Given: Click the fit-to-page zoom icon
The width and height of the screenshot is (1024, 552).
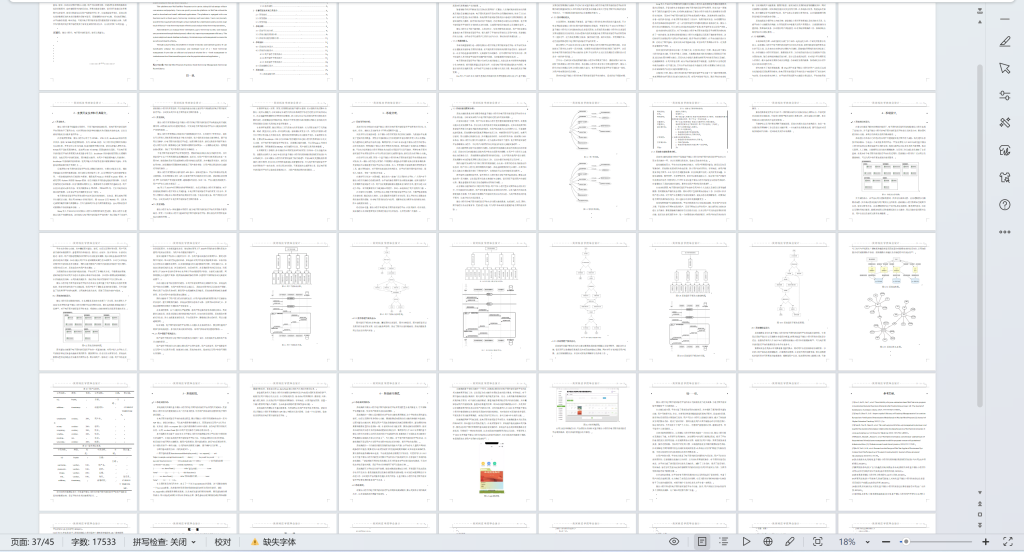Looking at the screenshot, I should point(817,542).
